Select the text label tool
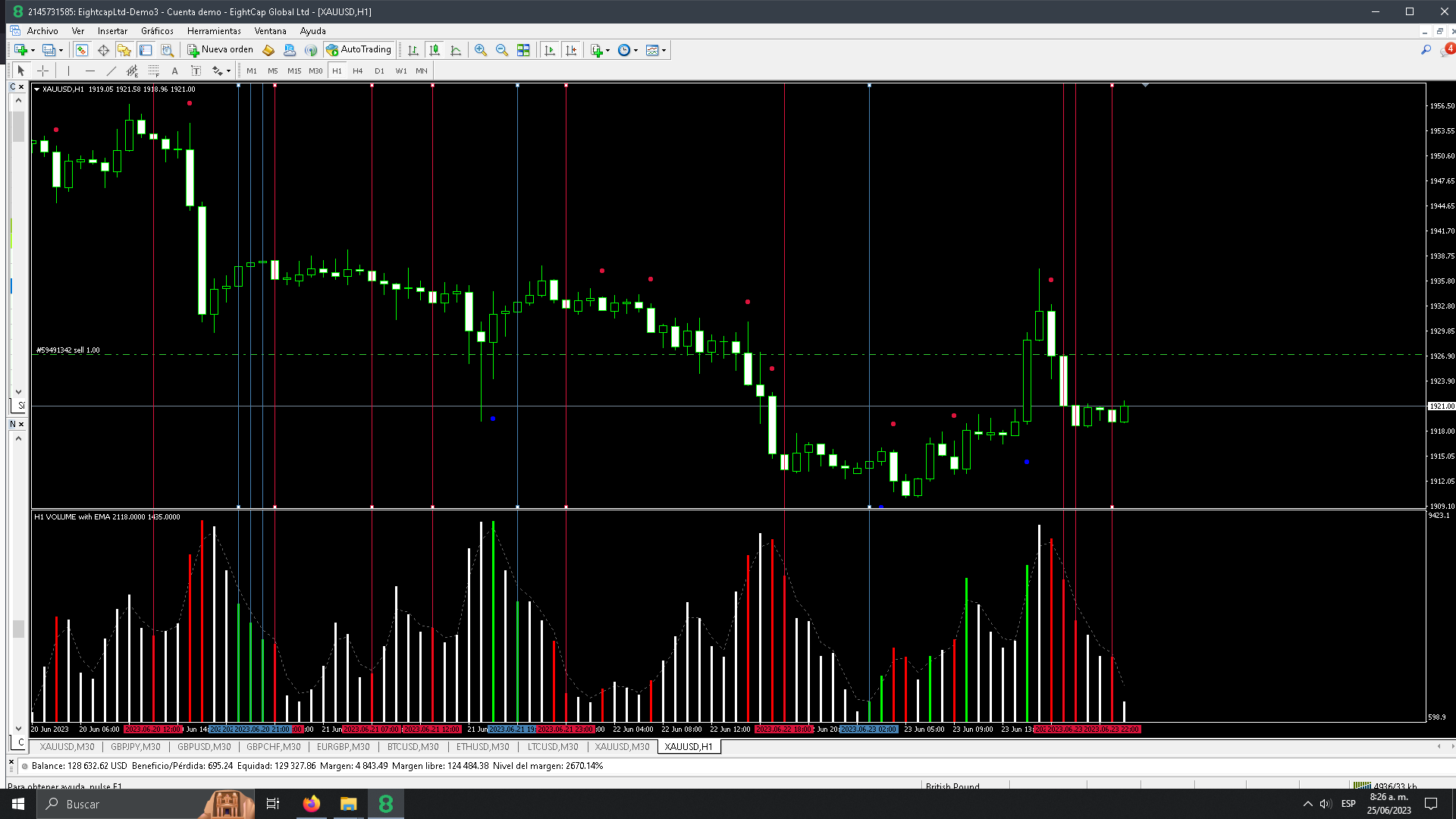 [x=174, y=71]
